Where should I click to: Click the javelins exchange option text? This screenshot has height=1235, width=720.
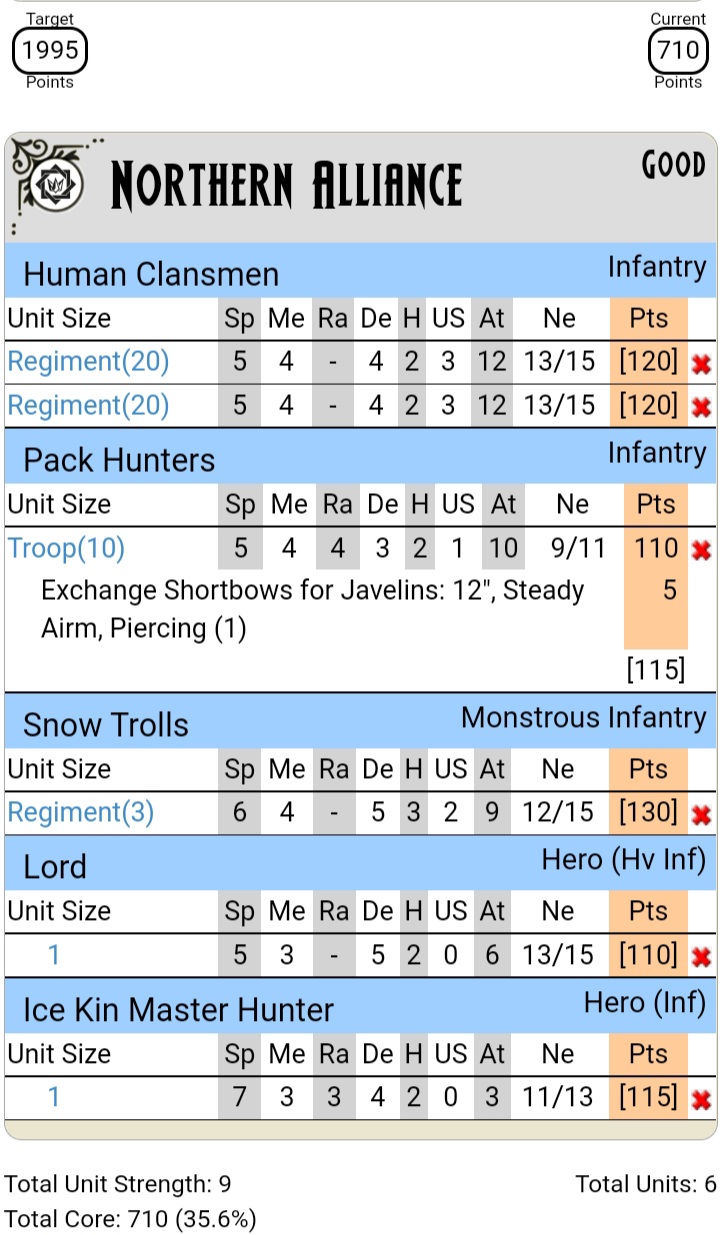pos(312,609)
